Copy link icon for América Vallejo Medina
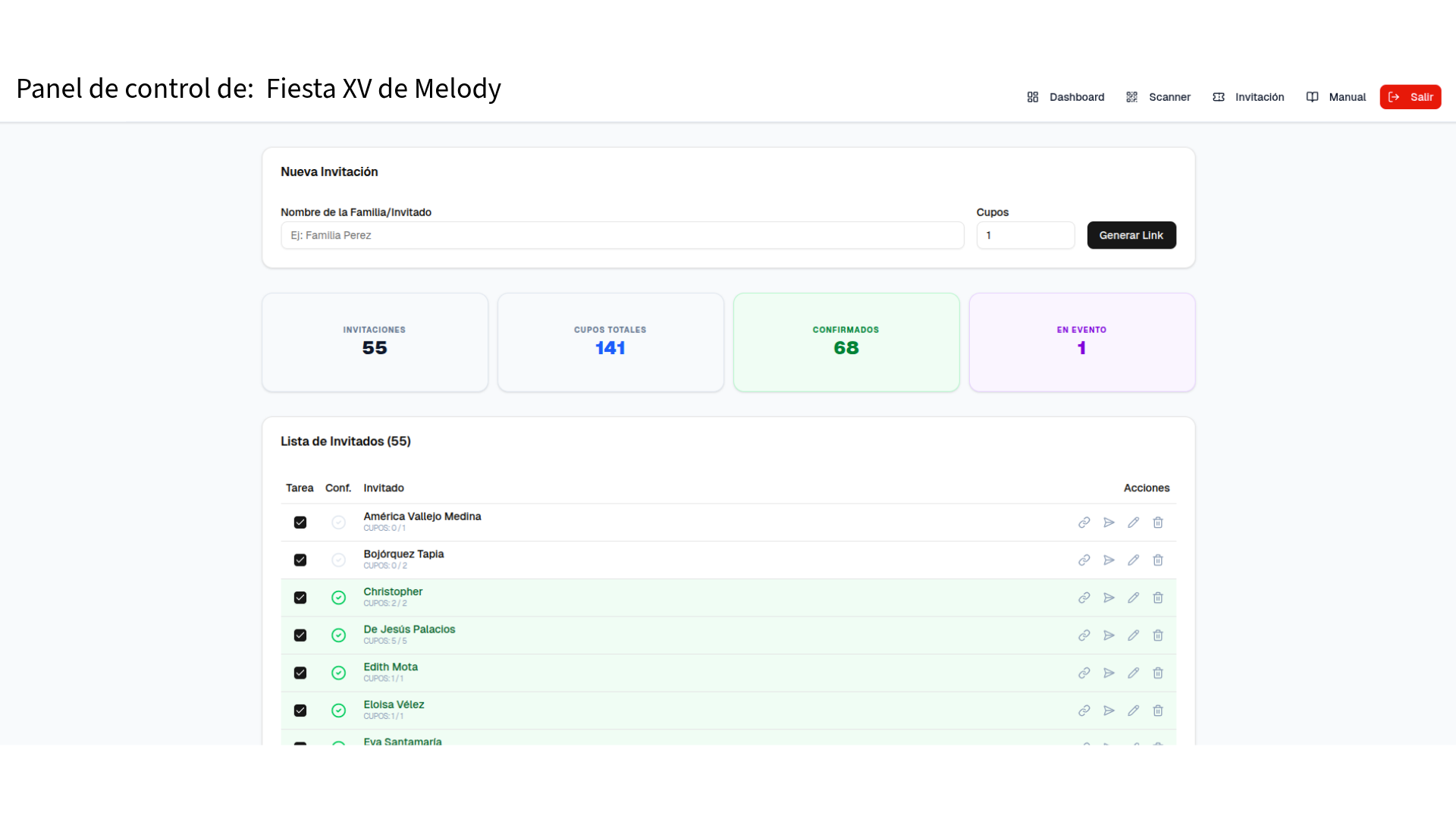Viewport: 1456px width, 819px height. click(1084, 522)
